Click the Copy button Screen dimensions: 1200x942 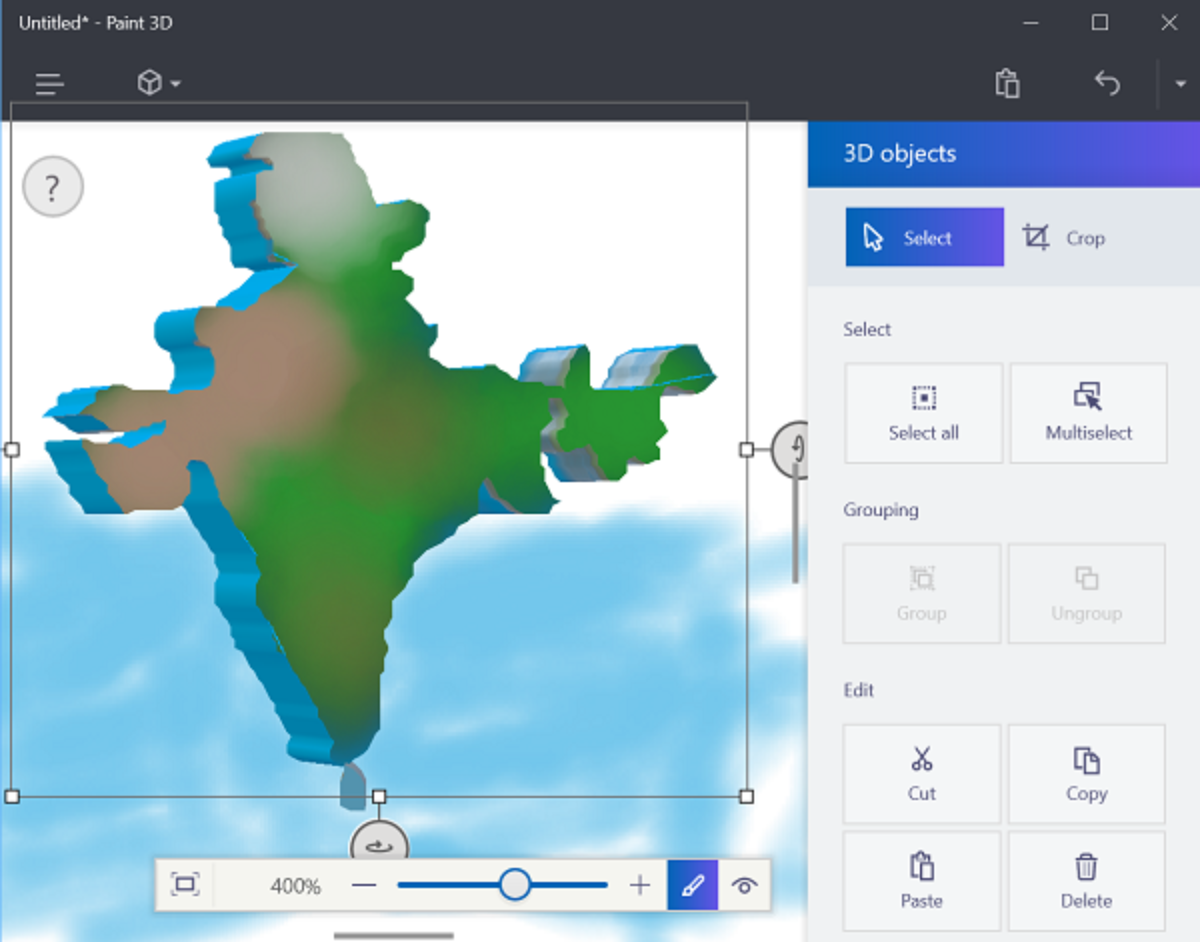[1086, 774]
